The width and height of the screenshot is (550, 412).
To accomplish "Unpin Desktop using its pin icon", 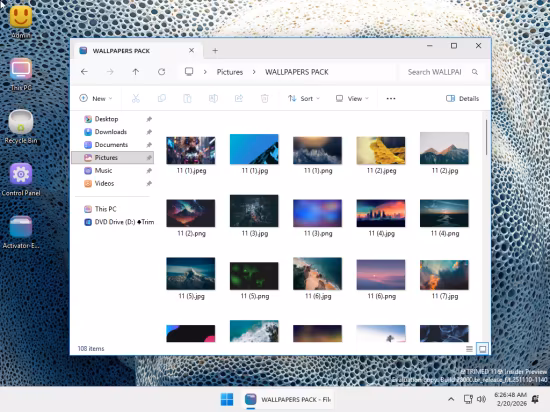I will click(149, 119).
